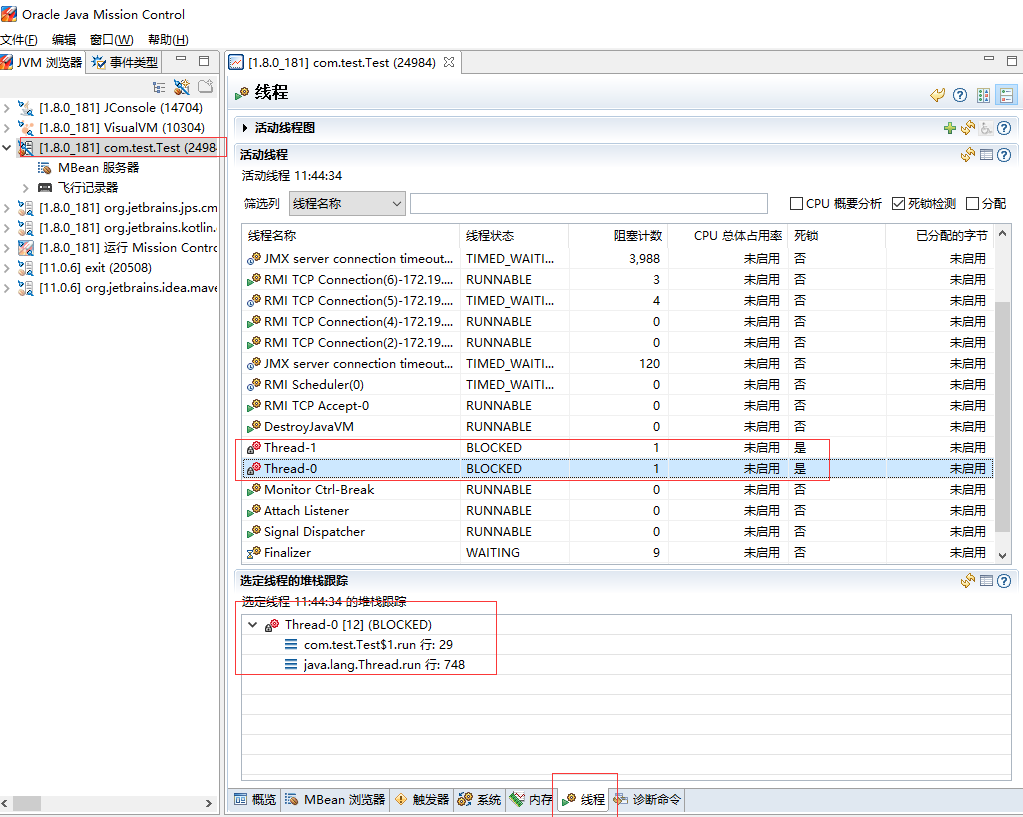
Task: Click the green plus icon in 活动线程图 section
Action: (x=950, y=128)
